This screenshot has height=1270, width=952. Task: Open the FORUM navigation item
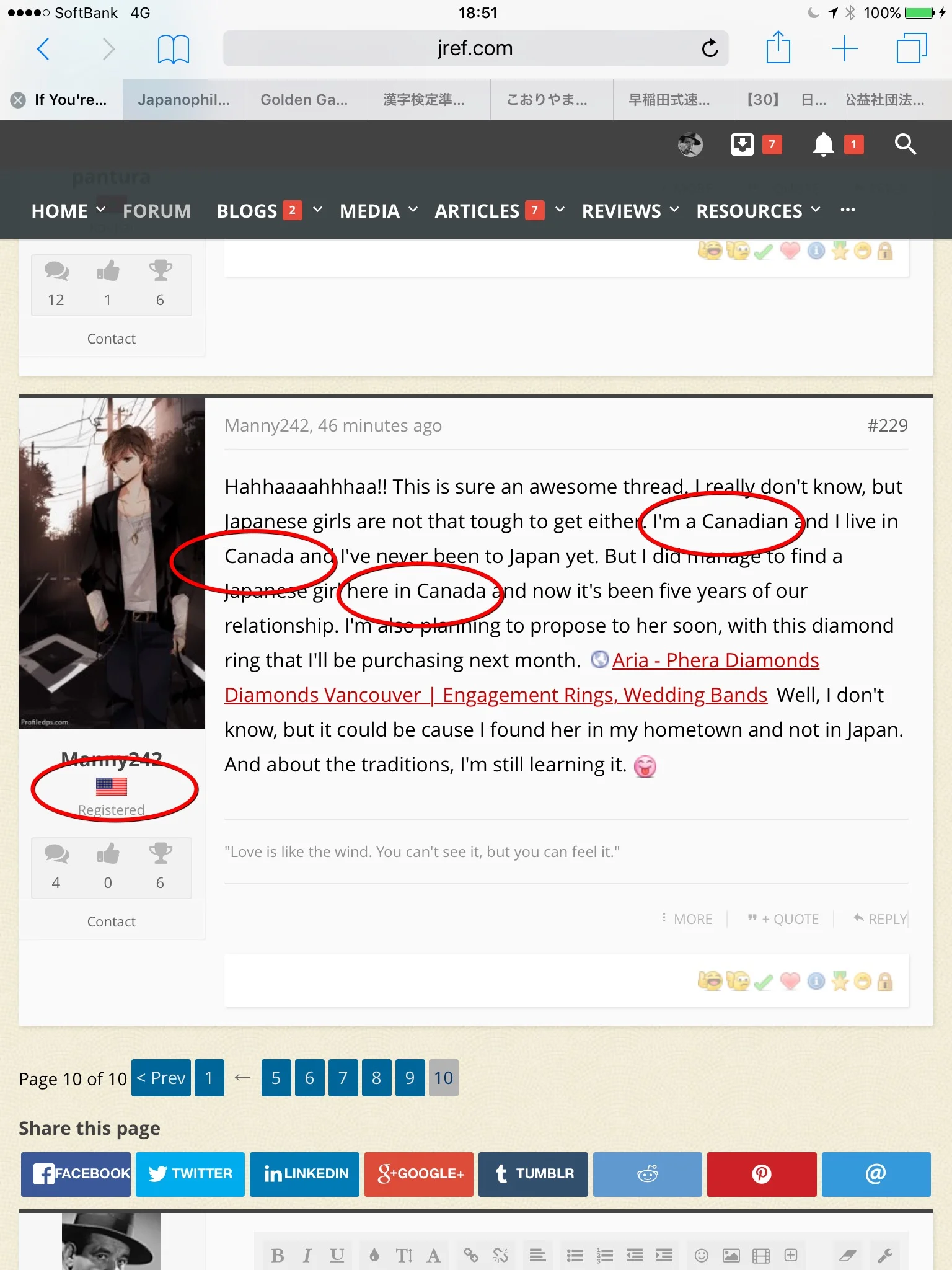pos(157,211)
